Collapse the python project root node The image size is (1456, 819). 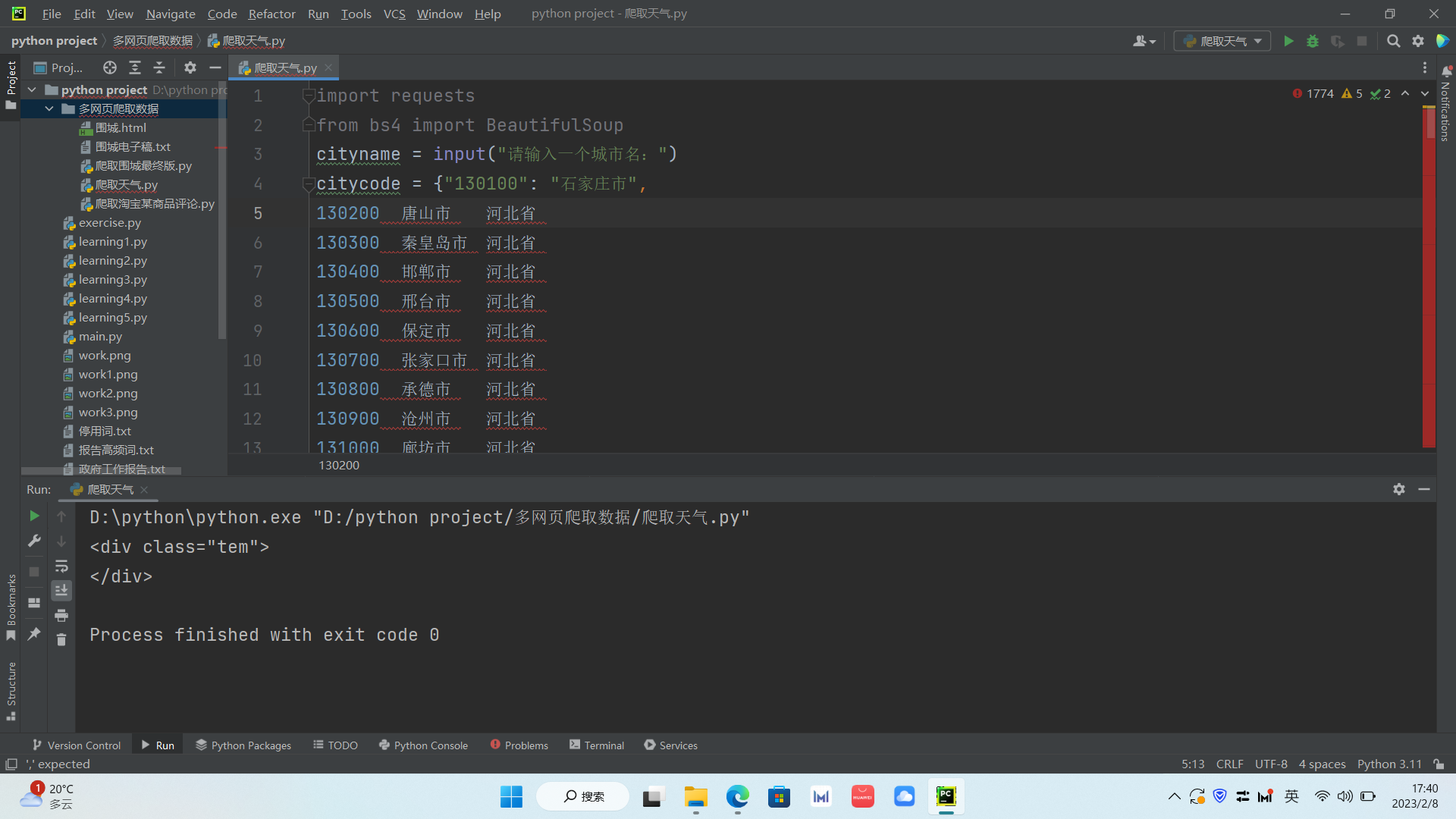pyautogui.click(x=32, y=89)
